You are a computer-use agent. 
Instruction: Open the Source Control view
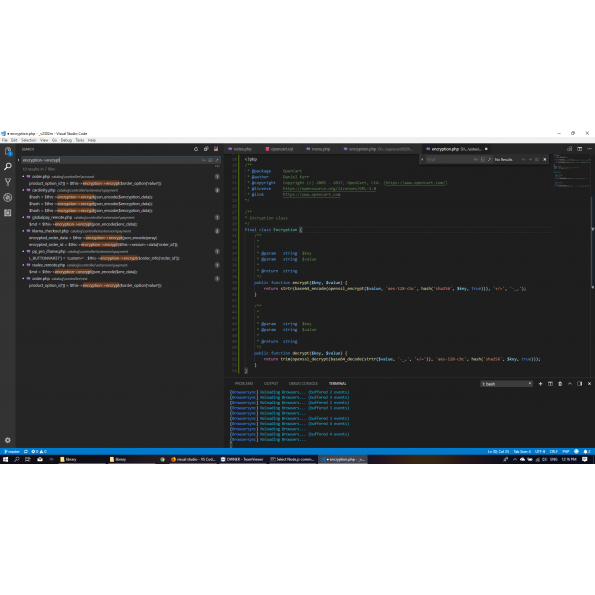(x=8, y=182)
